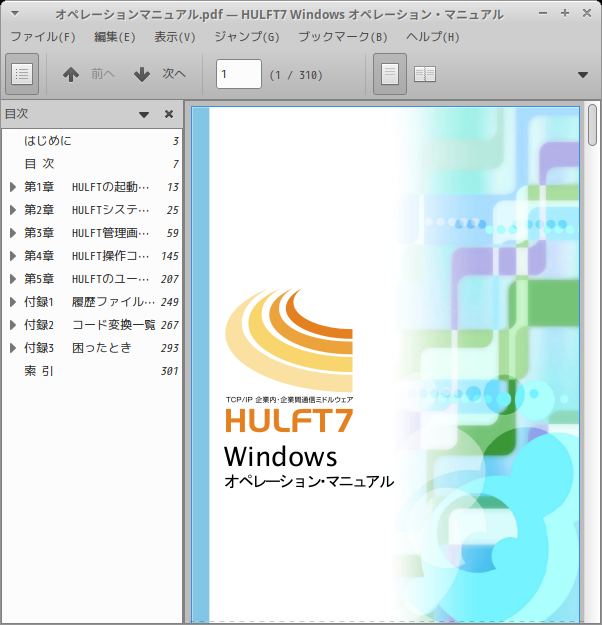The image size is (602, 625).
Task: Minimize the document viewer window
Action: [x=543, y=13]
